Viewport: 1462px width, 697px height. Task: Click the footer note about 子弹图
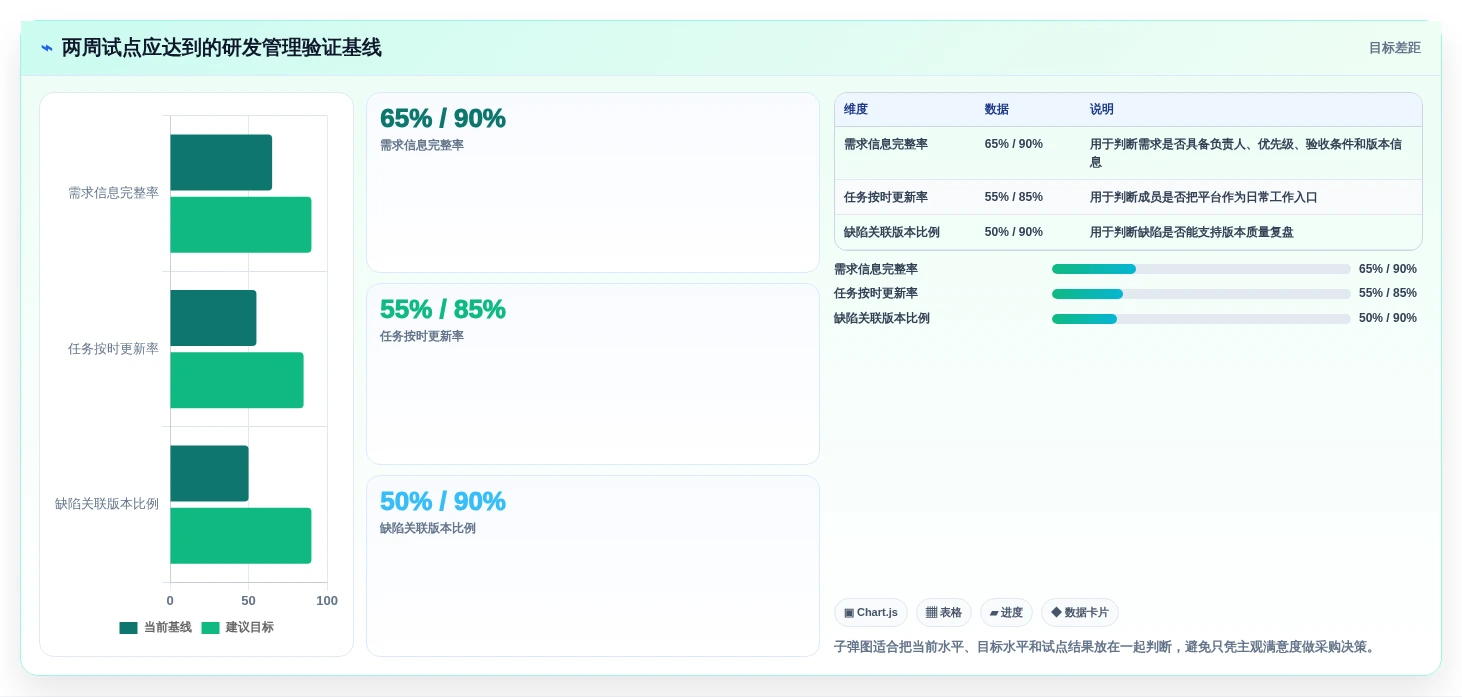pos(1107,647)
